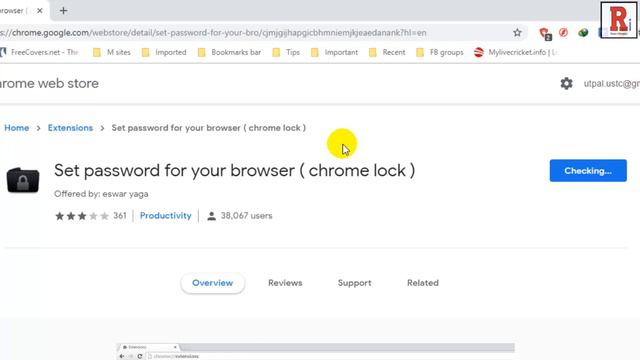Click the chrome web store title

49,84
